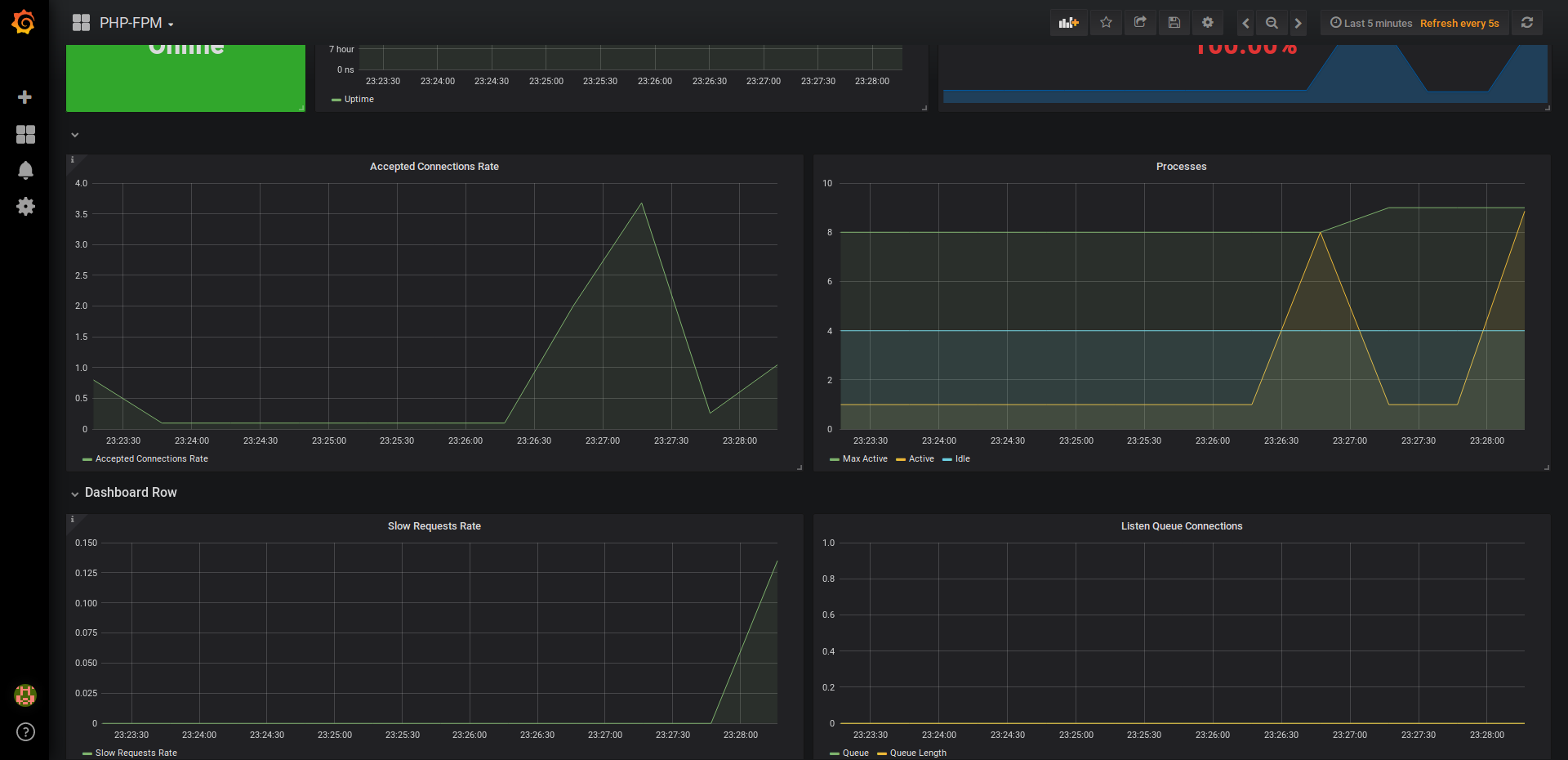
Task: Add a new panel with chart-plus icon
Action: [x=1069, y=23]
